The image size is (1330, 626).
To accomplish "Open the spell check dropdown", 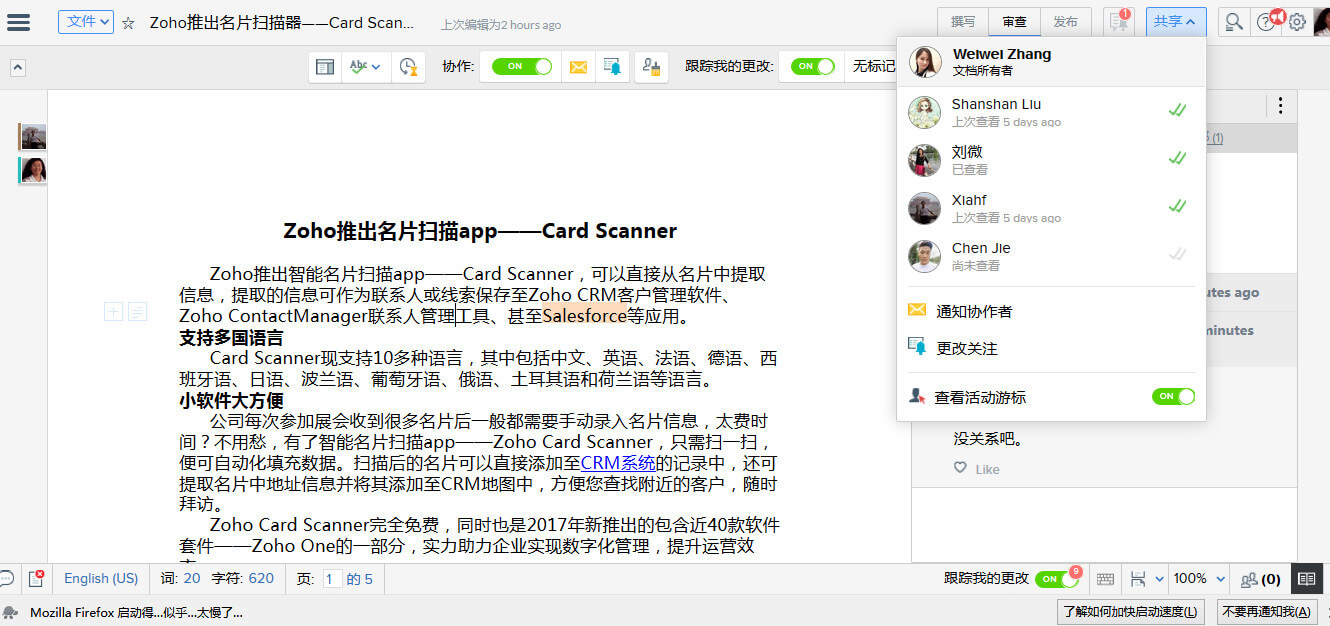I will click(x=365, y=67).
